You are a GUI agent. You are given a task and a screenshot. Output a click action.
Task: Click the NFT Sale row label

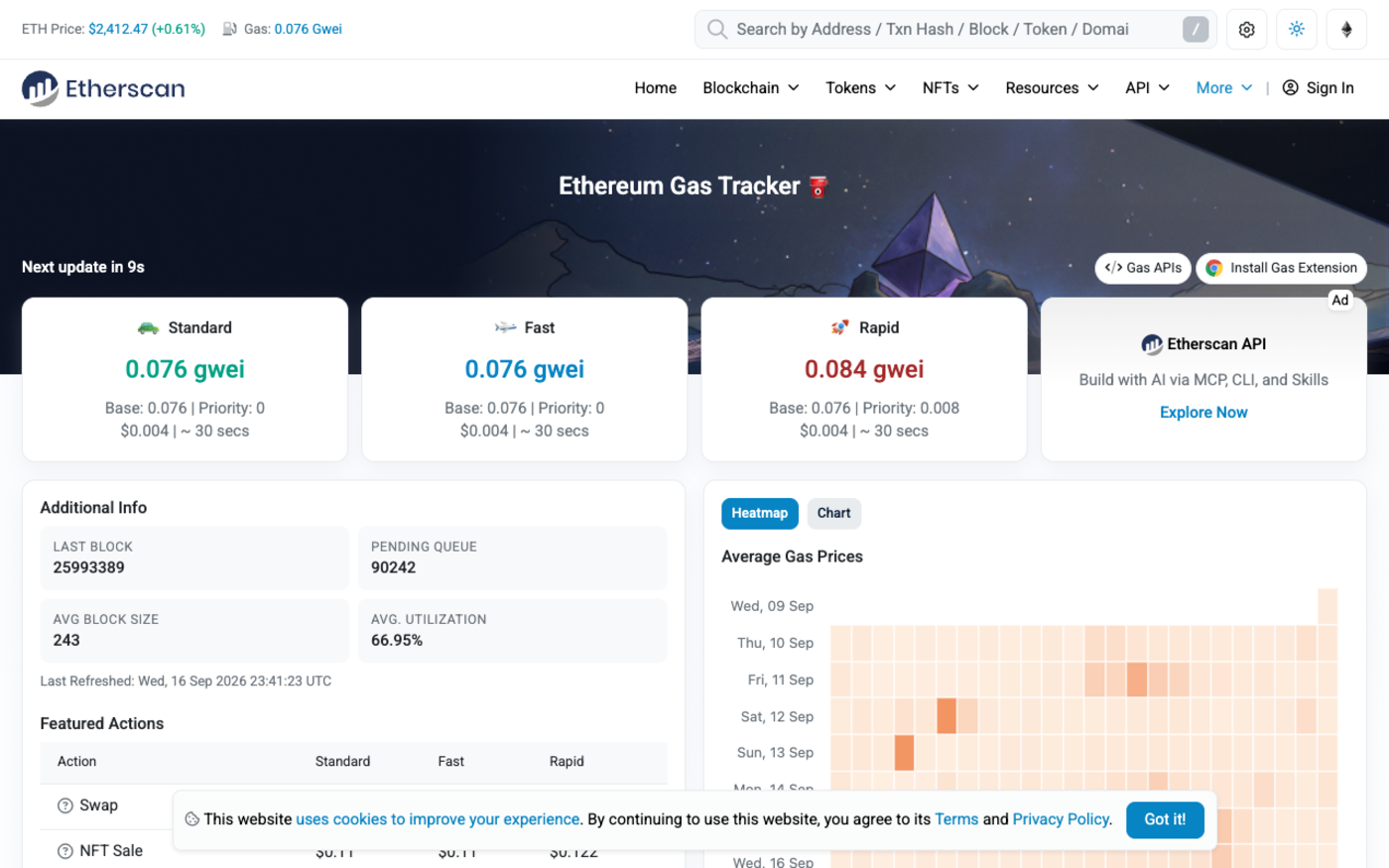111,851
